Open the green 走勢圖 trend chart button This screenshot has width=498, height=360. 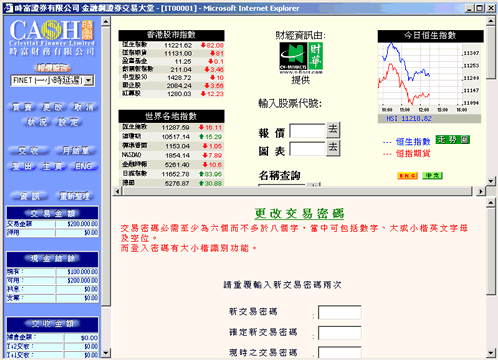[x=453, y=140]
